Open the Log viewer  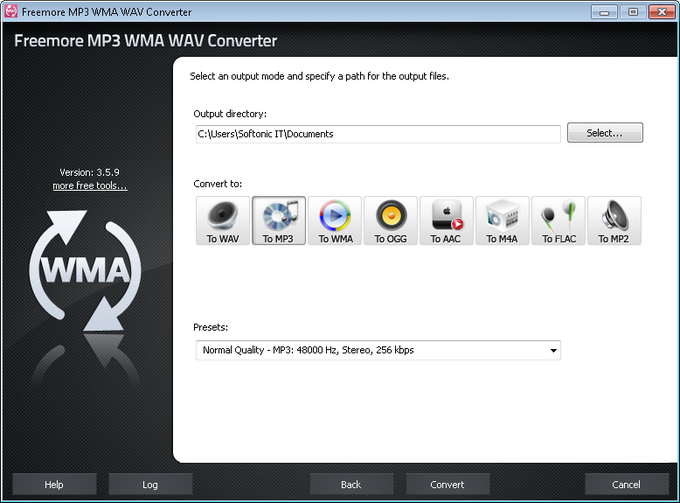(x=150, y=484)
